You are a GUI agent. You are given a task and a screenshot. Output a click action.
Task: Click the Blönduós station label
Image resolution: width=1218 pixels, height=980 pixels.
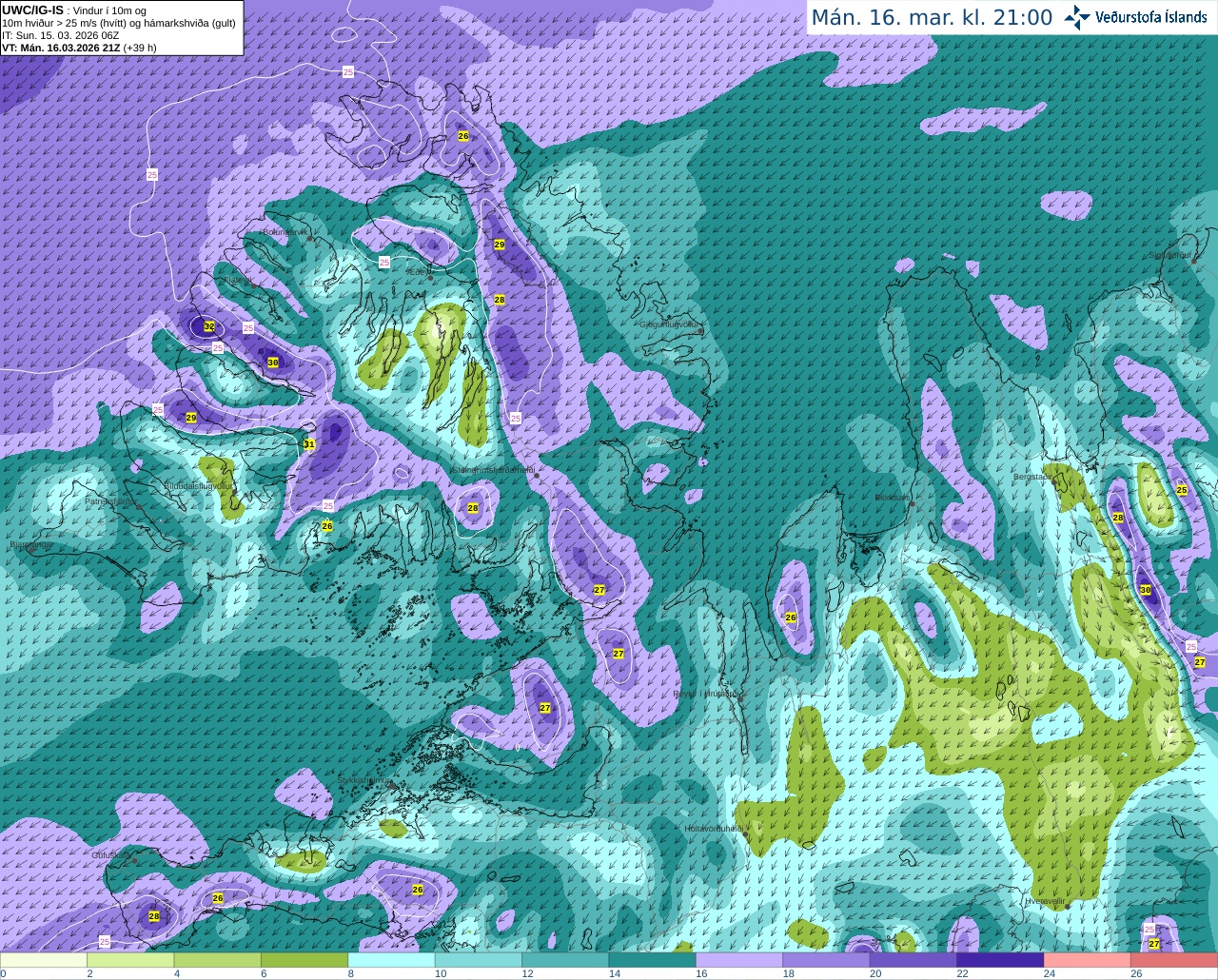(894, 498)
